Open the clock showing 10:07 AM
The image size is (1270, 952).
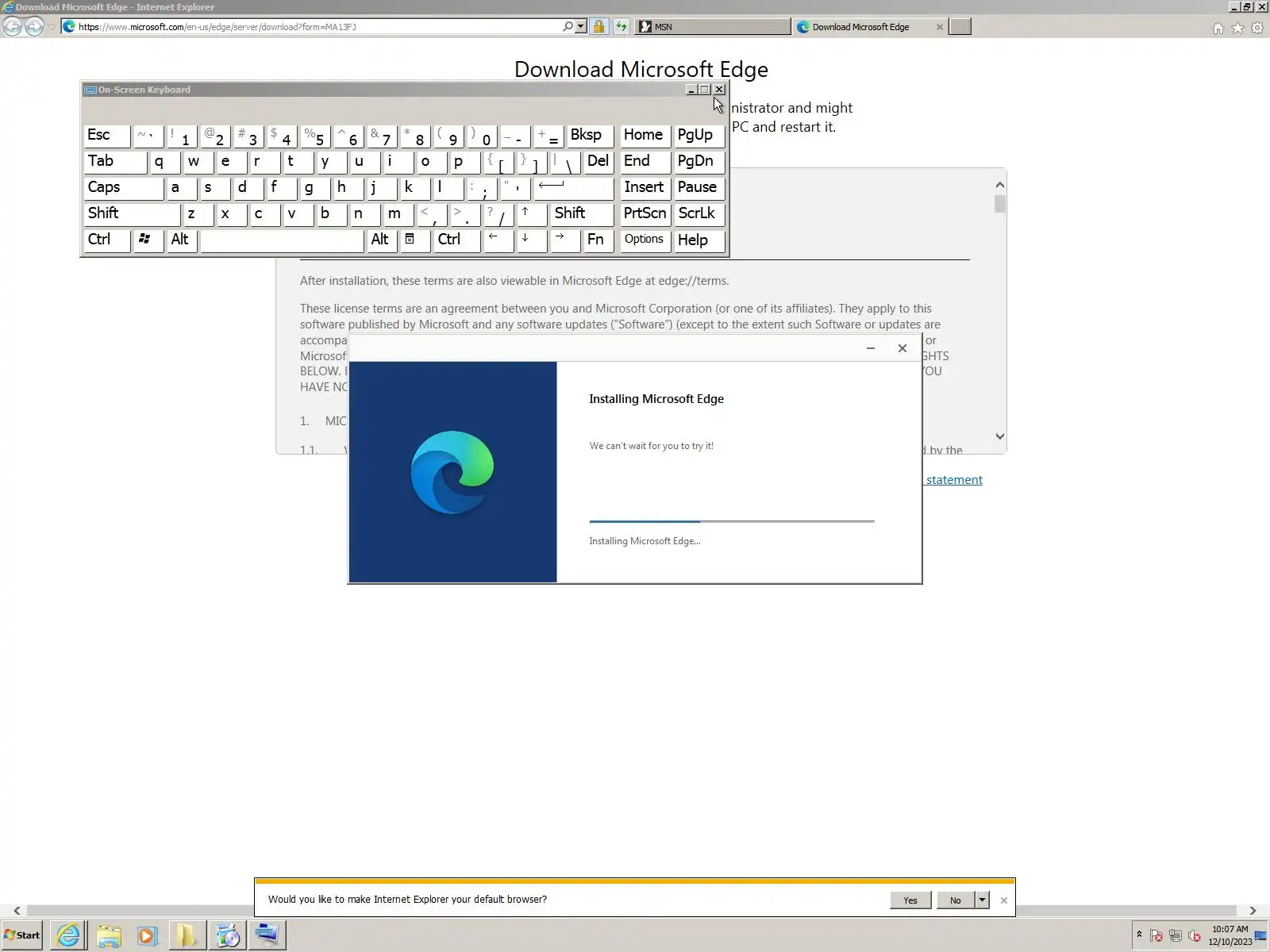tap(1230, 935)
